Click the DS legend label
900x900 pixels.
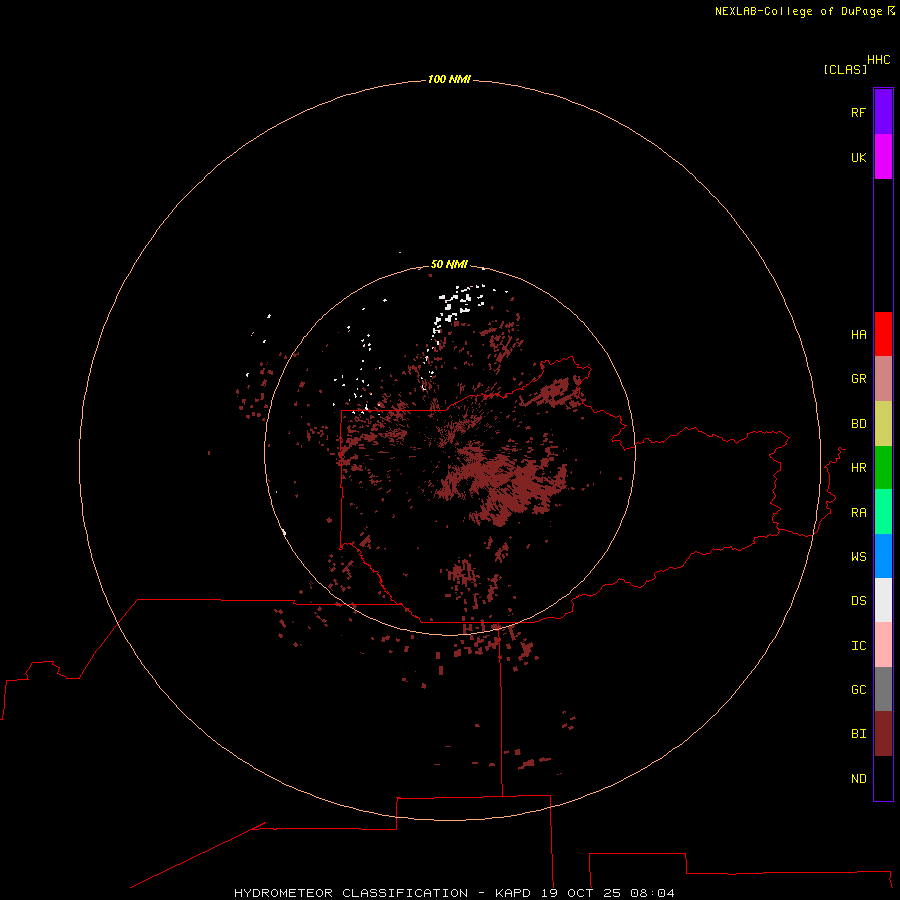point(858,601)
